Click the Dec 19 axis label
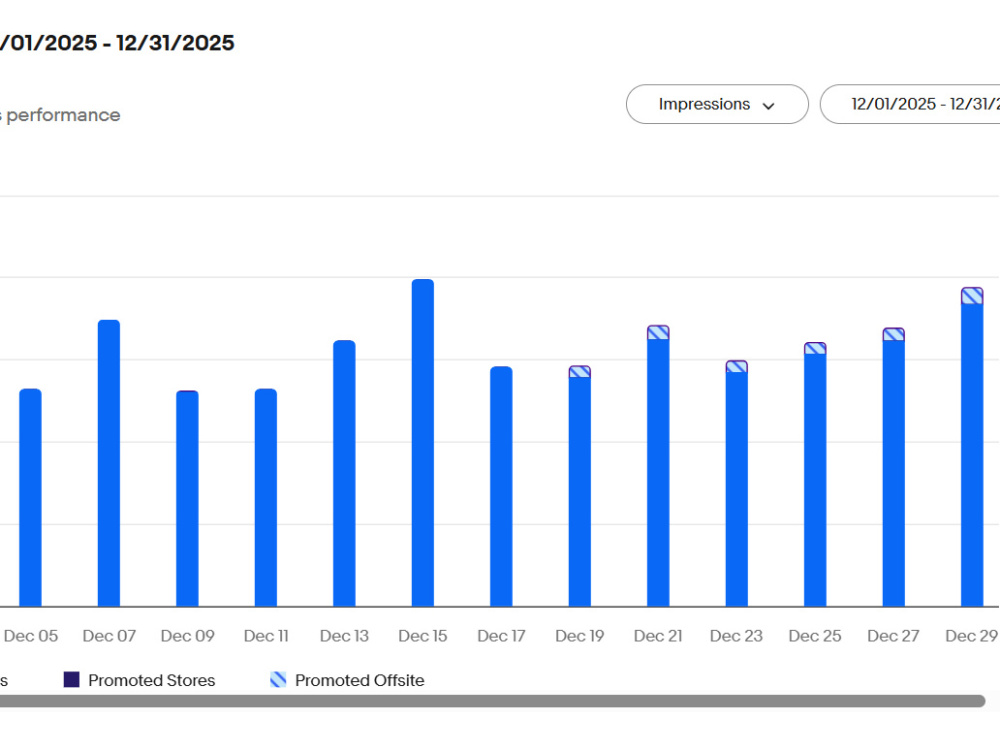 (x=580, y=636)
